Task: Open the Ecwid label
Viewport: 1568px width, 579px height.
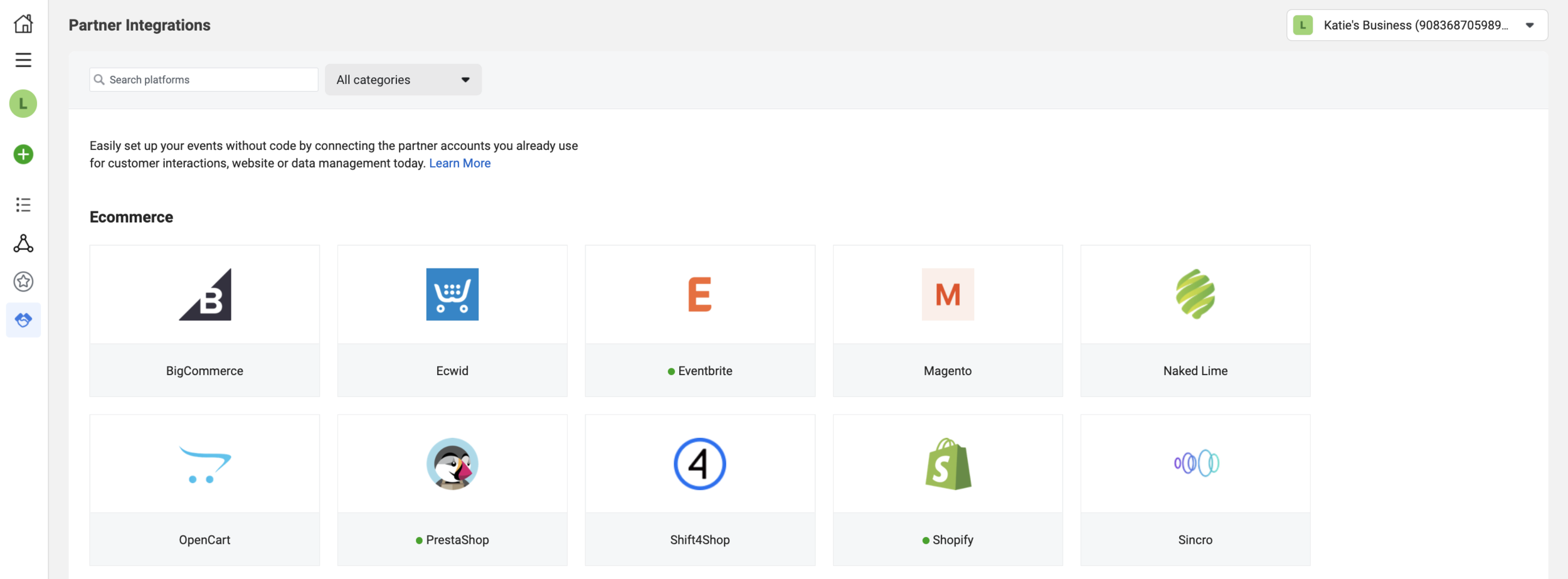Action: tap(452, 371)
